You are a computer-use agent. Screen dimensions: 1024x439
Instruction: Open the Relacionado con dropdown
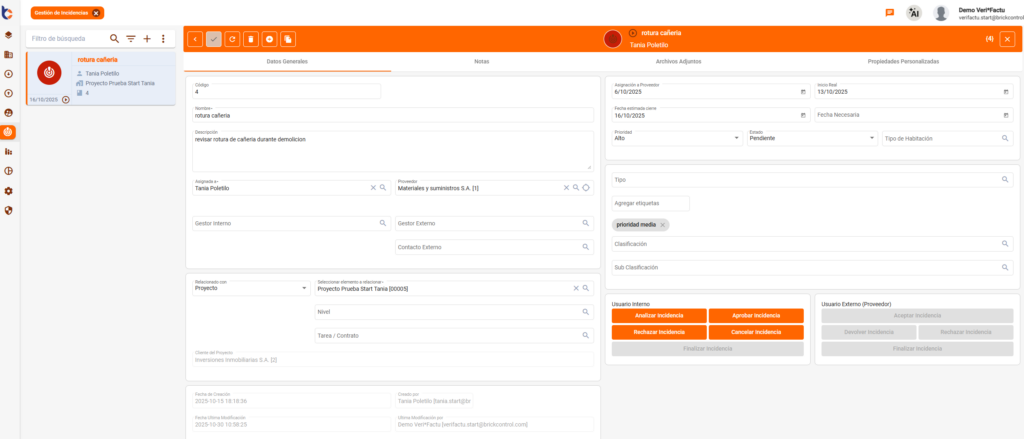coord(304,289)
